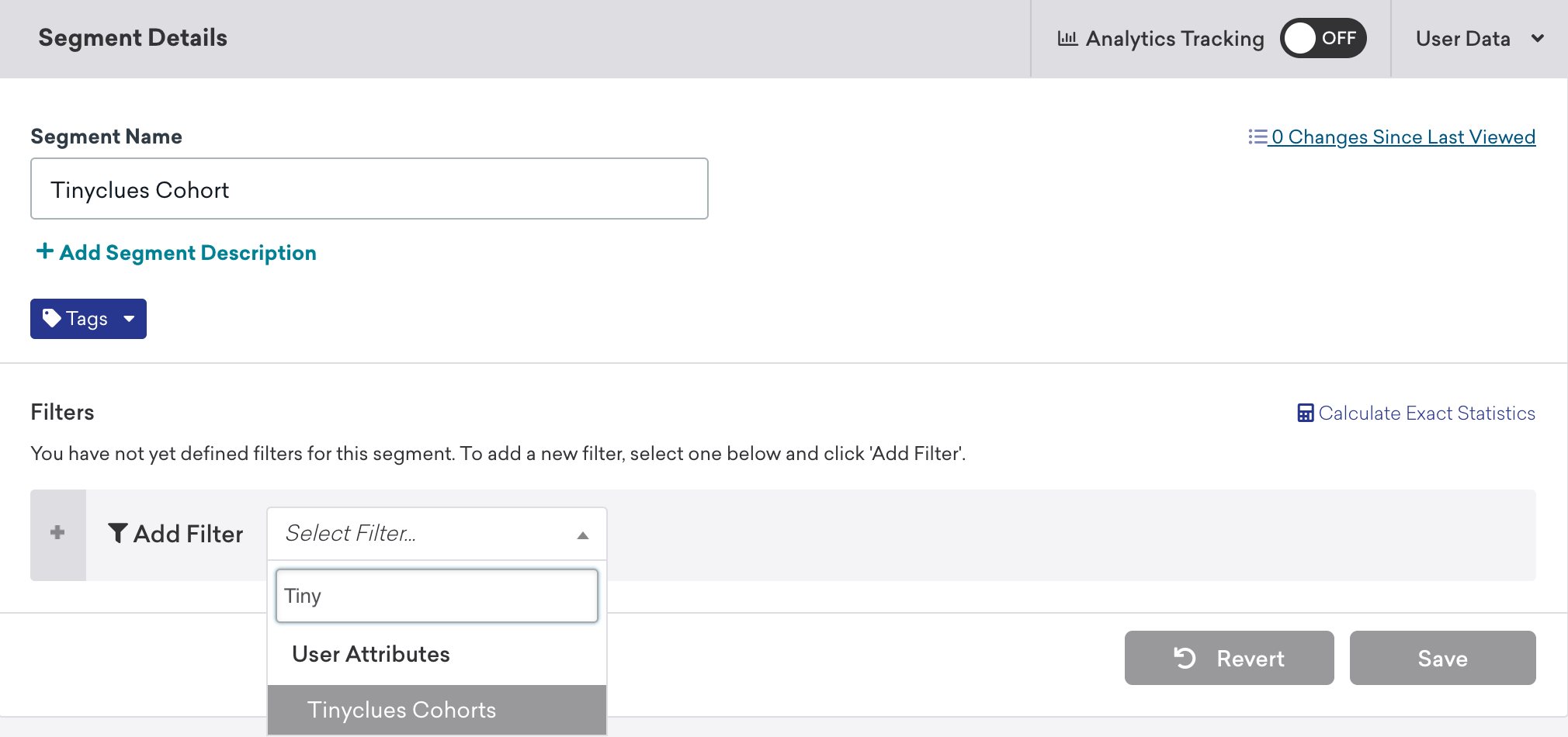Click the Calculate Exact Statistics link text
1568x737 pixels.
click(1426, 413)
